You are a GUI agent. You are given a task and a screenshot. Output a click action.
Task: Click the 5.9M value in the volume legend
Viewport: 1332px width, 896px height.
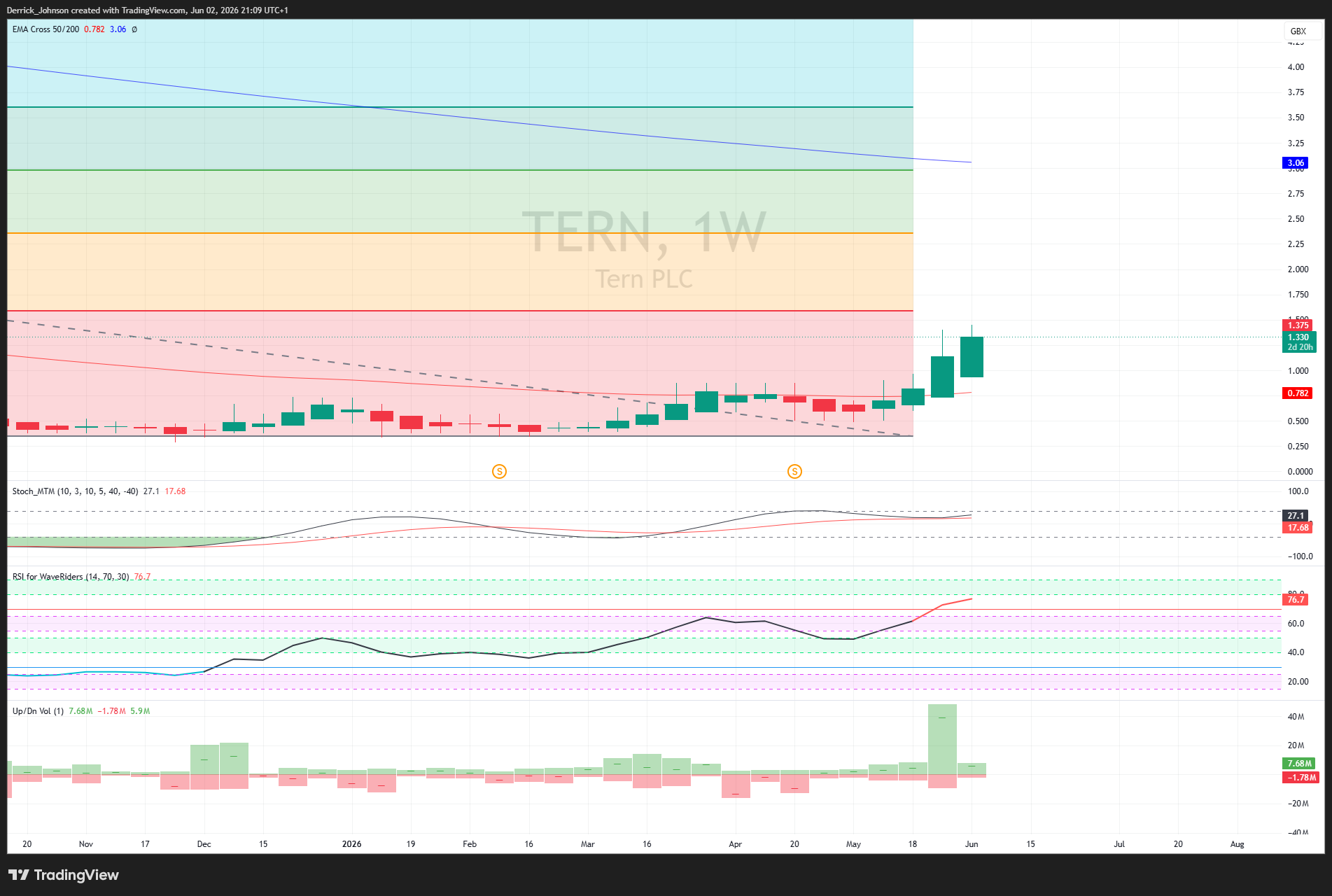point(140,711)
